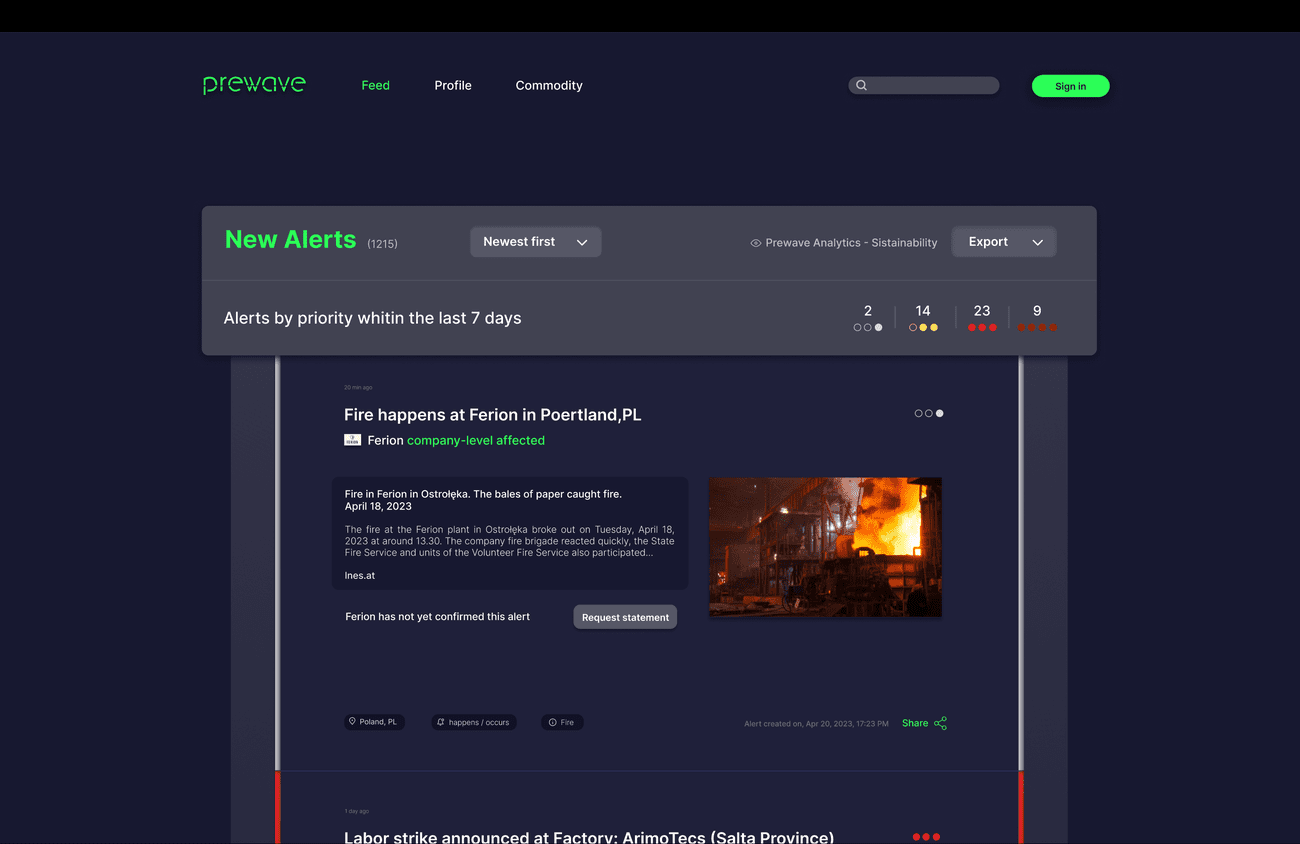Open the Newest first sort dropdown
The width and height of the screenshot is (1300, 844).
[535, 242]
